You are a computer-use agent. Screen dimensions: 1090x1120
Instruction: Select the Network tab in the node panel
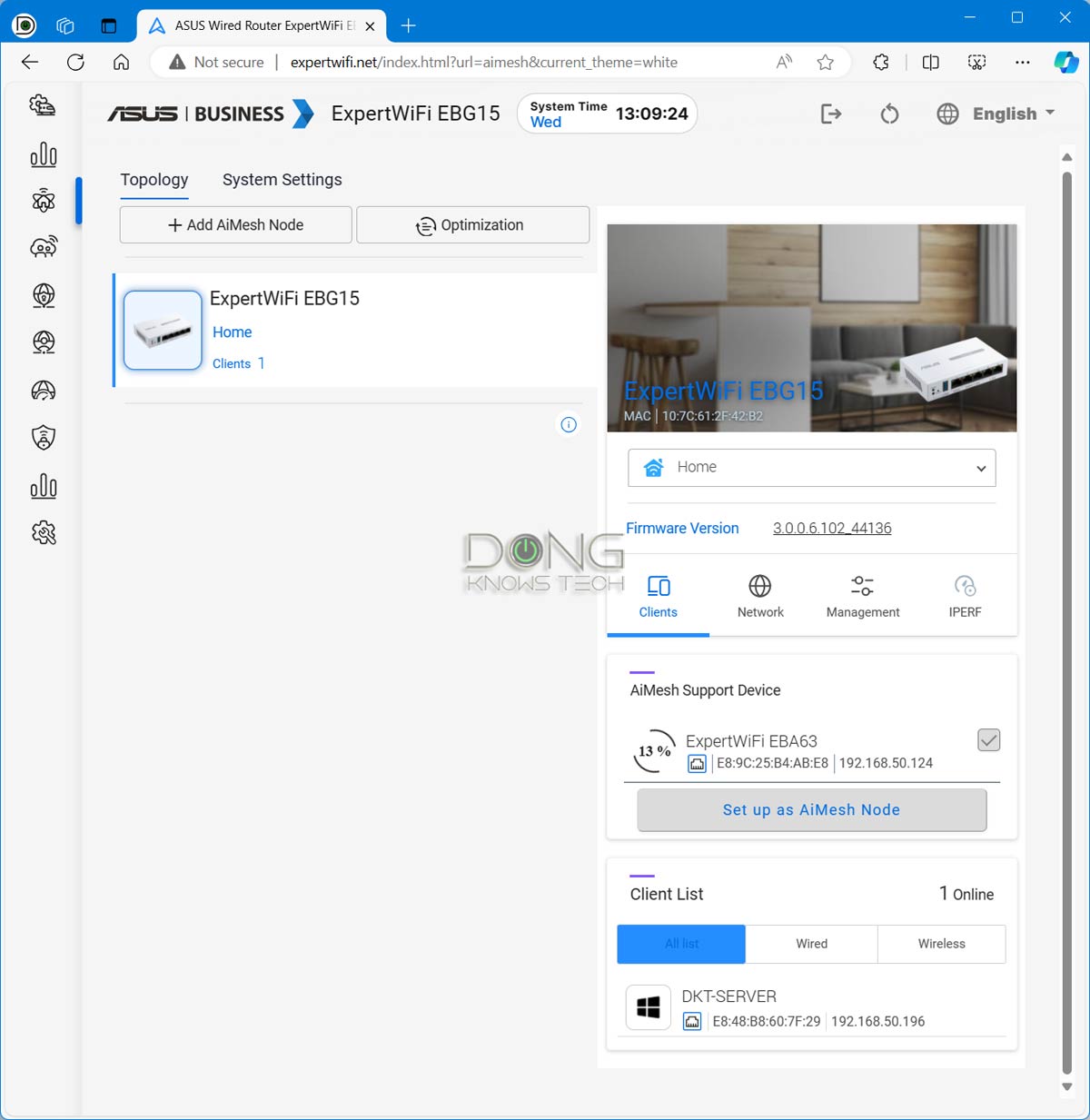(760, 597)
